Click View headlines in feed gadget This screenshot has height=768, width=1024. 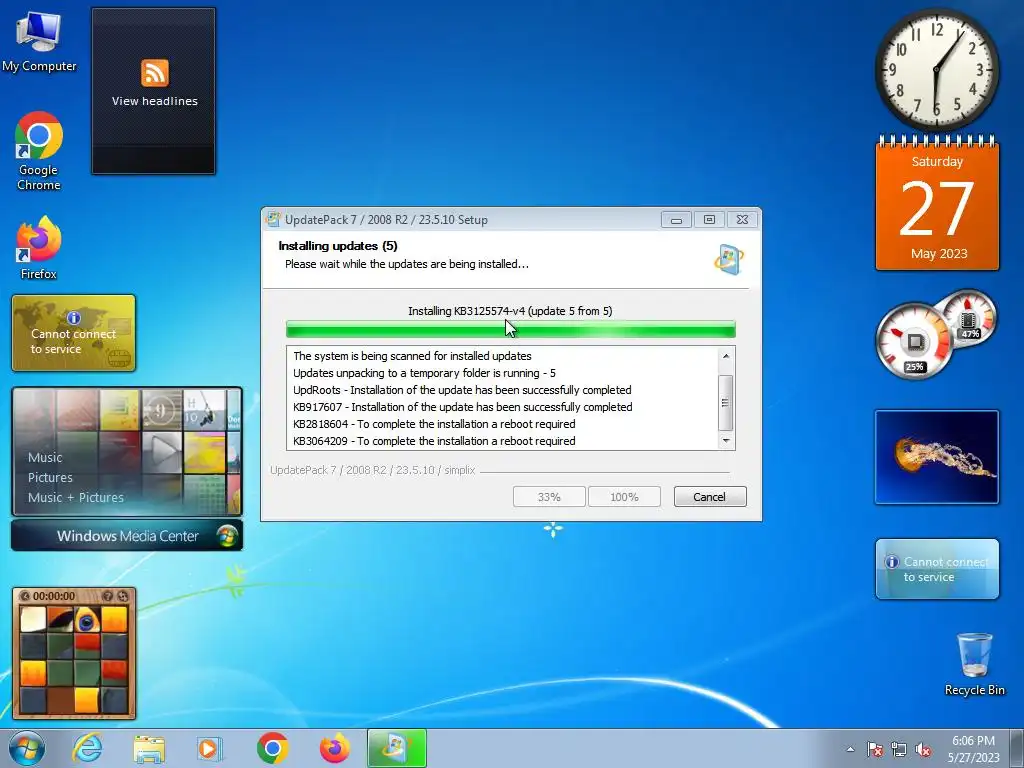click(155, 101)
